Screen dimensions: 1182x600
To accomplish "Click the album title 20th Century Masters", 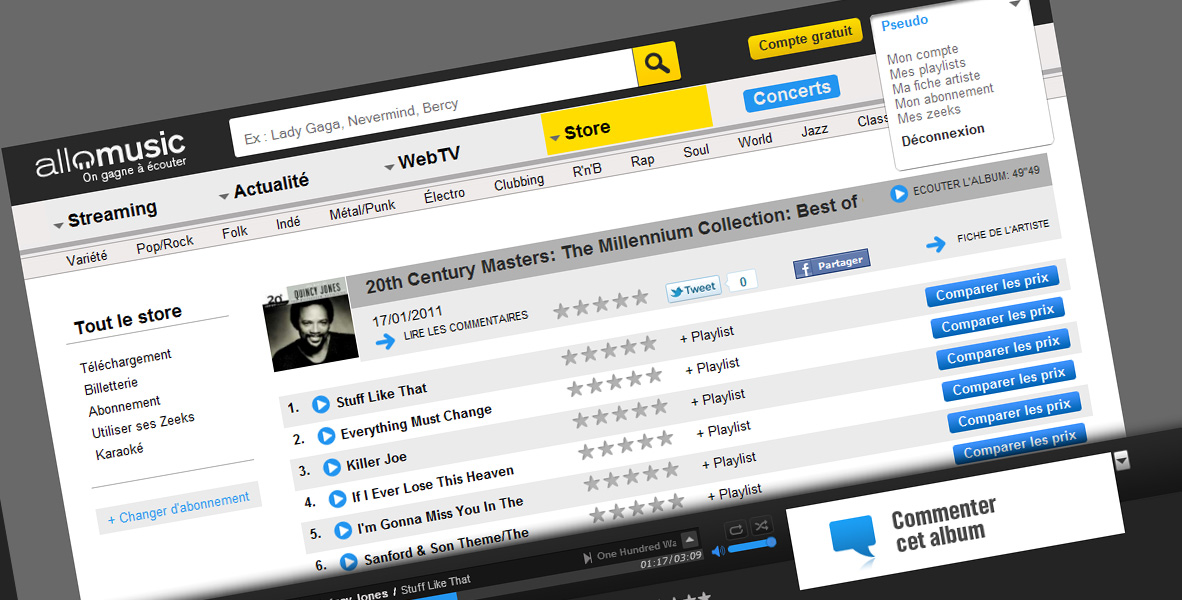I will point(611,245).
